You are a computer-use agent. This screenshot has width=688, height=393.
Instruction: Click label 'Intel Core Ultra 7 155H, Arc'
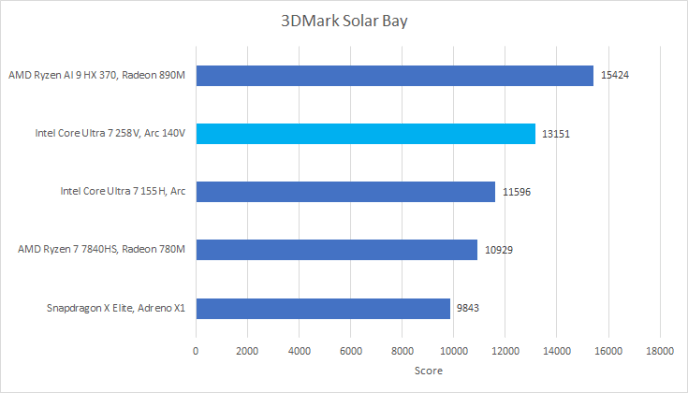pyautogui.click(x=123, y=191)
